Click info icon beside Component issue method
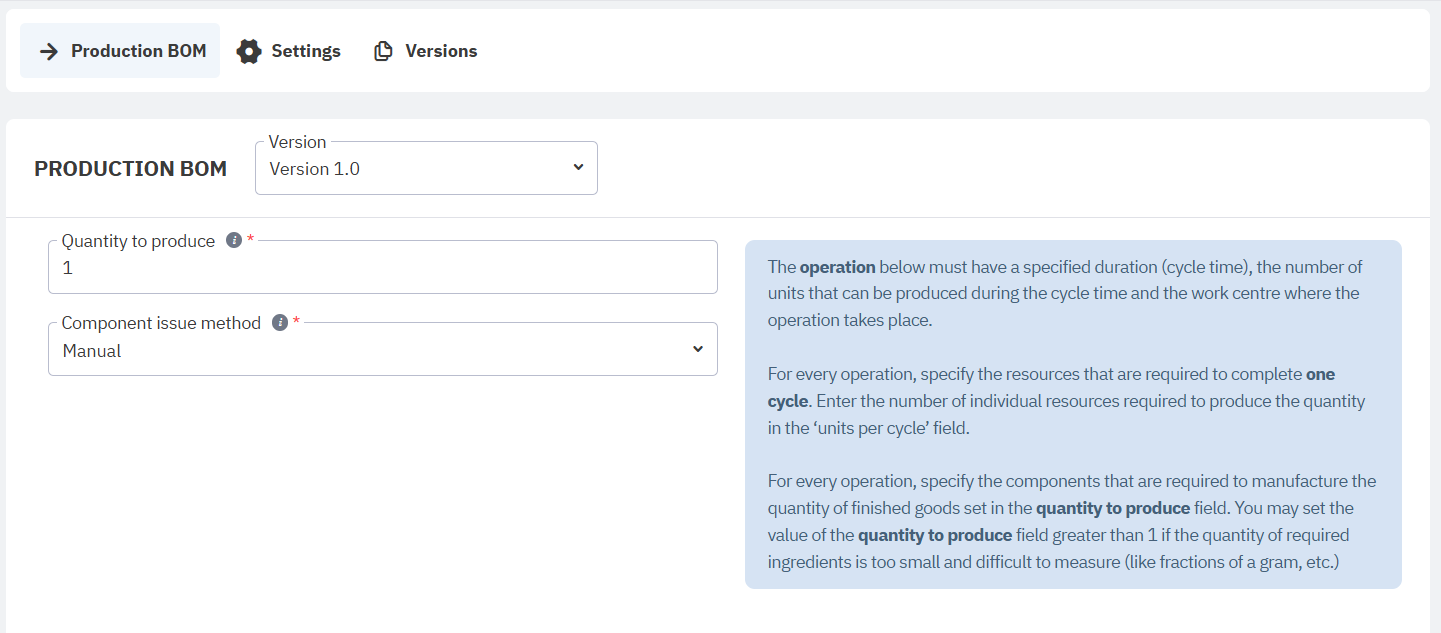The width and height of the screenshot is (1441, 633). [x=280, y=323]
